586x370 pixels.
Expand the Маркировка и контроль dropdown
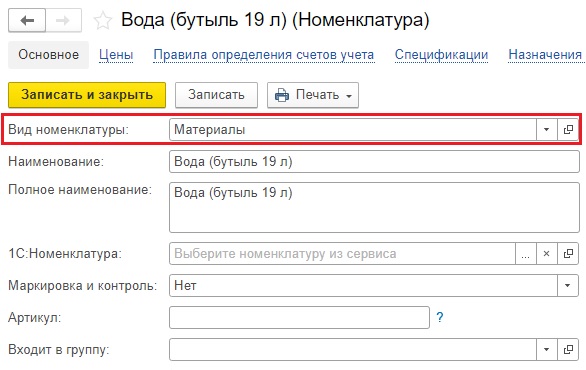click(568, 286)
